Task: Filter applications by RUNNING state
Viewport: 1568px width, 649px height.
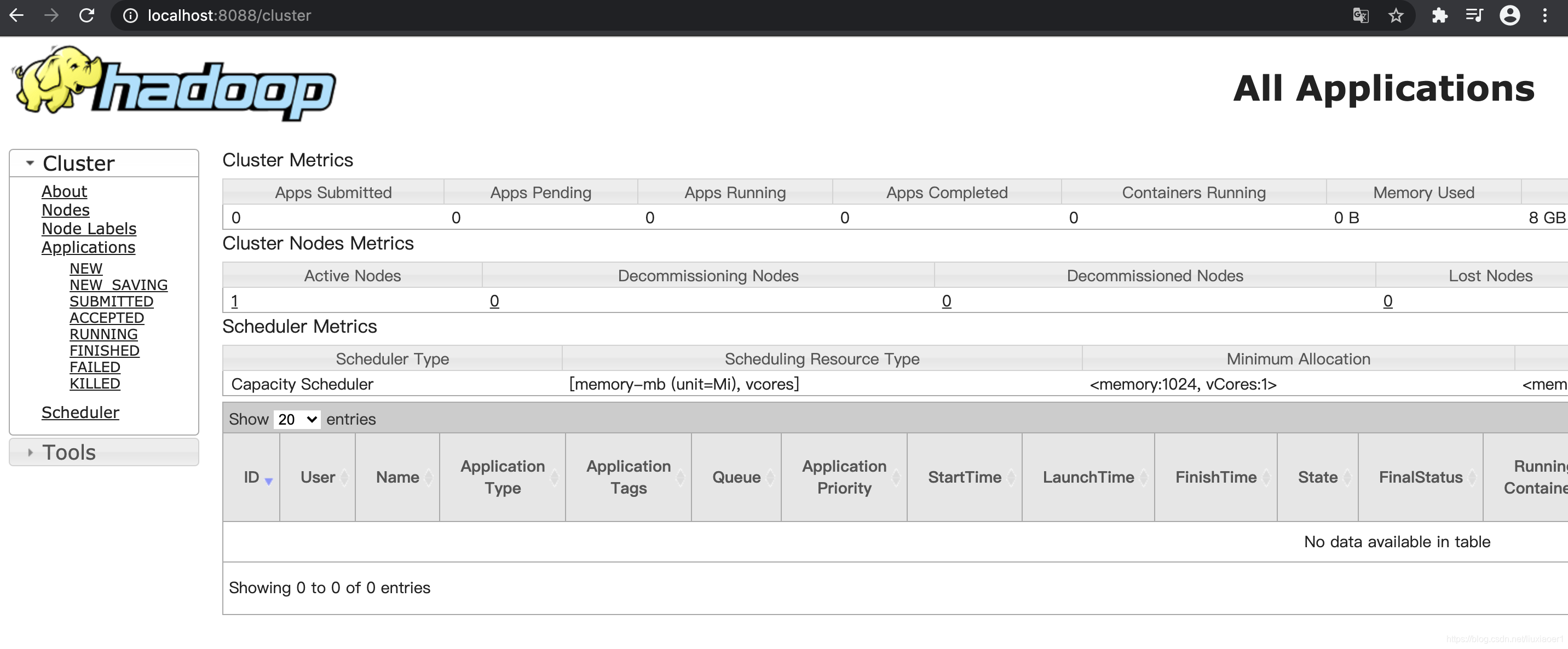Action: point(103,334)
